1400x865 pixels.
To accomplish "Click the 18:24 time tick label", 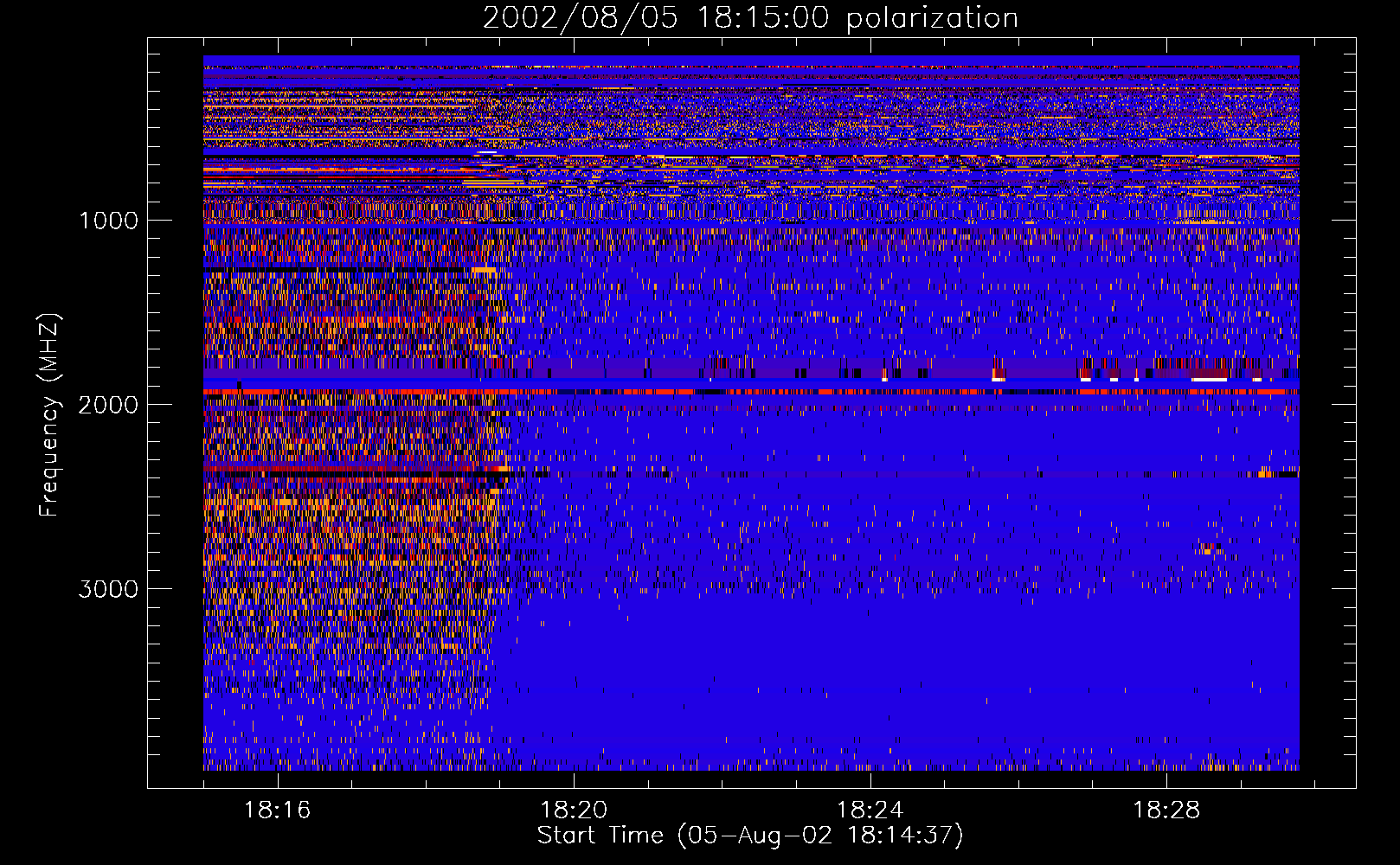I will tap(870, 810).
